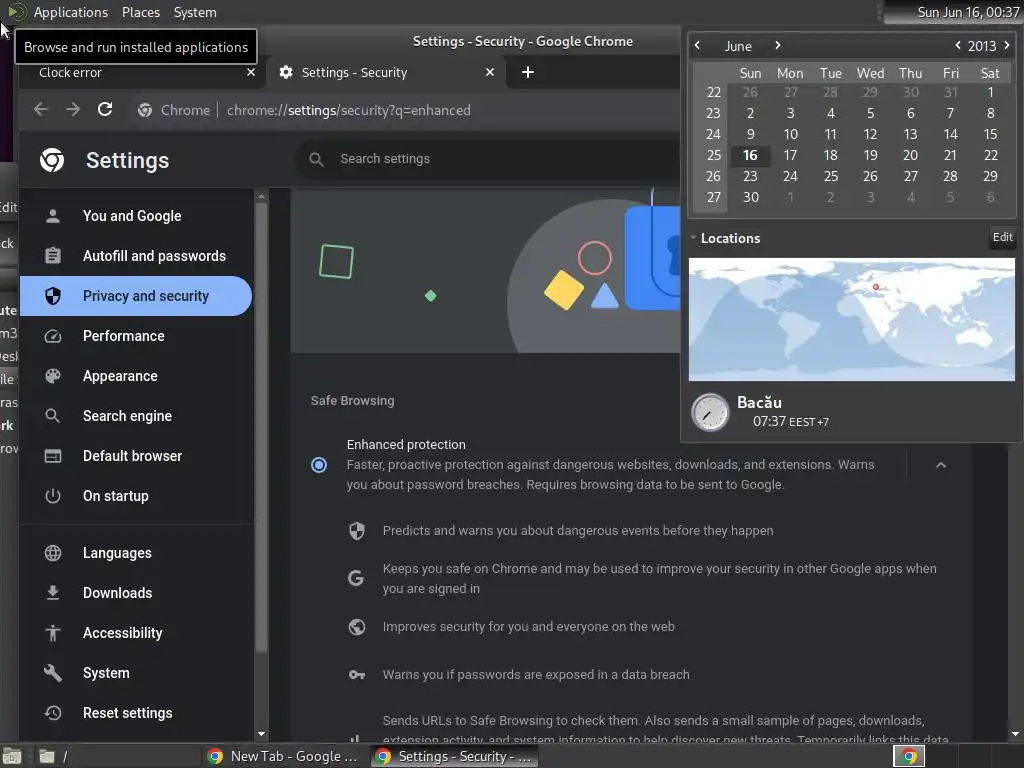
Task: Click the Default browser window icon
Action: tap(53, 456)
